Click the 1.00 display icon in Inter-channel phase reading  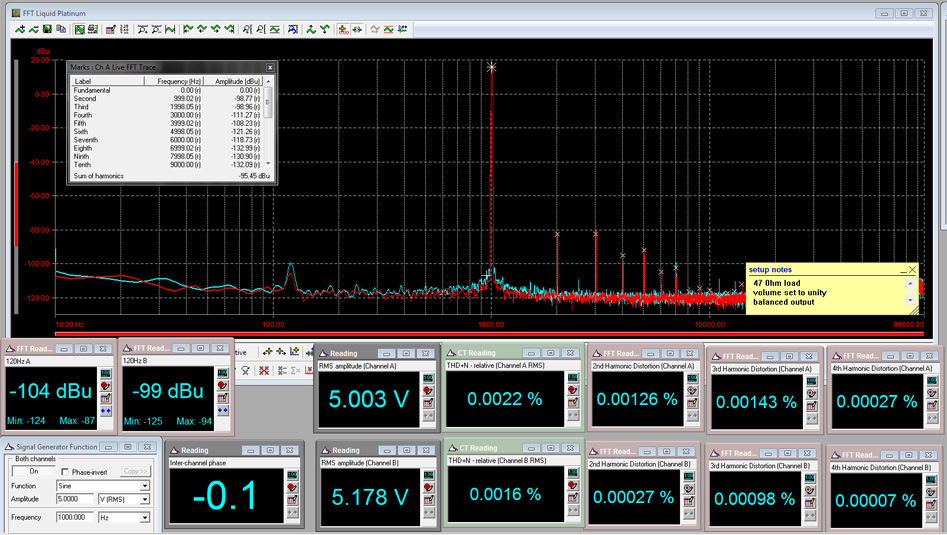[x=292, y=475]
